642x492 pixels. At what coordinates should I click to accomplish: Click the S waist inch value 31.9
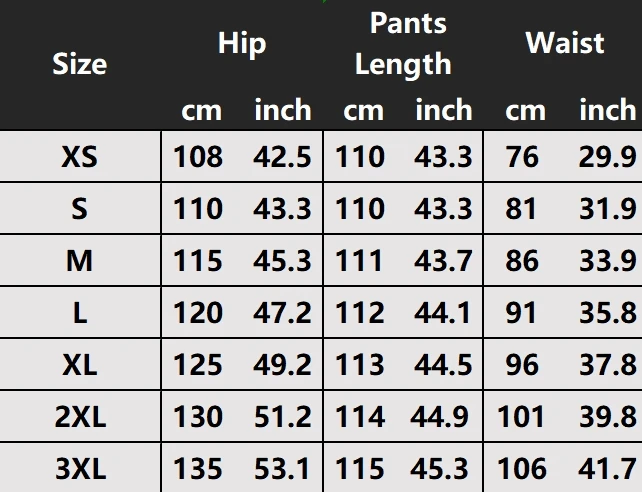608,209
